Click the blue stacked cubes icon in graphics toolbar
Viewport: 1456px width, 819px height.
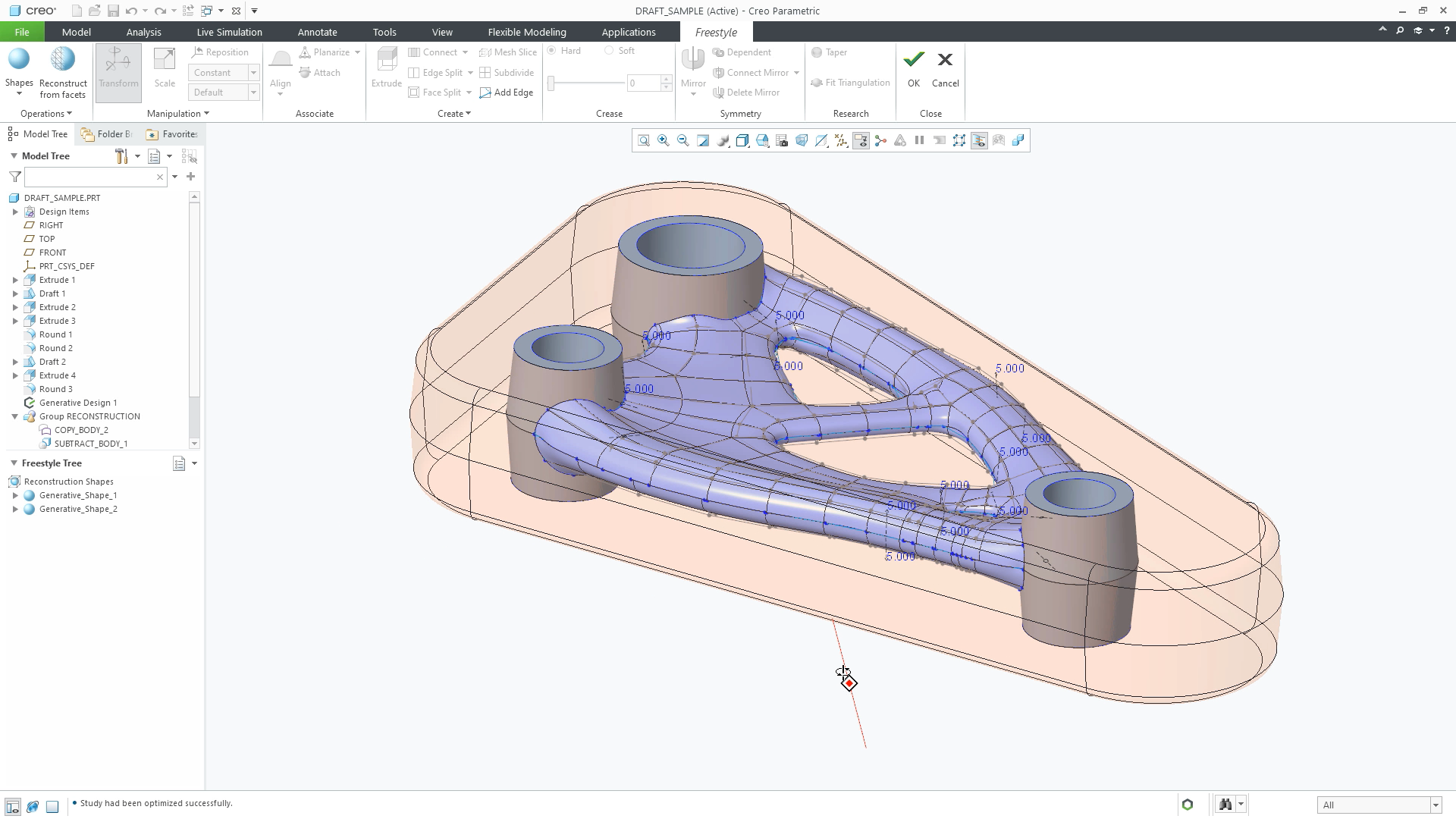(x=1018, y=140)
